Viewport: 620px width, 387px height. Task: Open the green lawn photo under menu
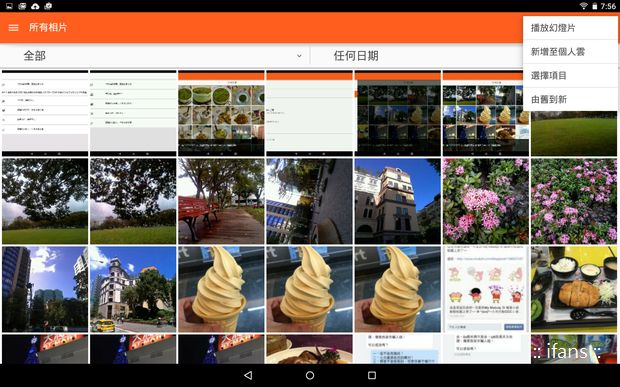coord(574,133)
